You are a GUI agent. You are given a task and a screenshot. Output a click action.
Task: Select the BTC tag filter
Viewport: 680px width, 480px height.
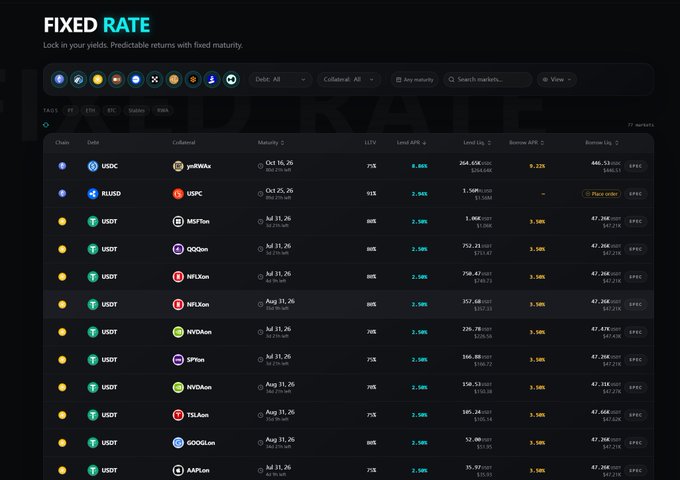point(111,111)
